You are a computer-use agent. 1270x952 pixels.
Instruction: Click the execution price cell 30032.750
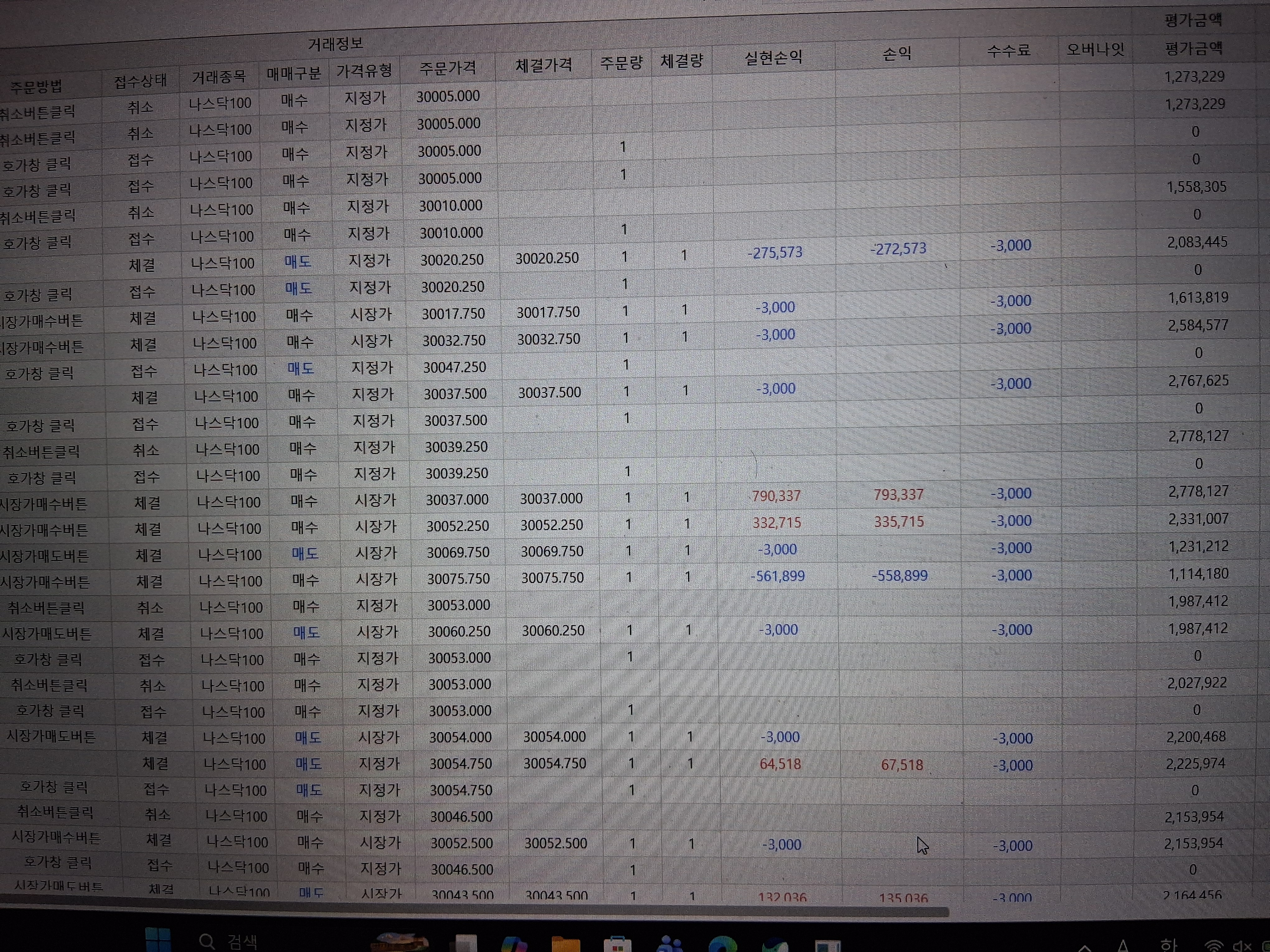pyautogui.click(x=549, y=339)
